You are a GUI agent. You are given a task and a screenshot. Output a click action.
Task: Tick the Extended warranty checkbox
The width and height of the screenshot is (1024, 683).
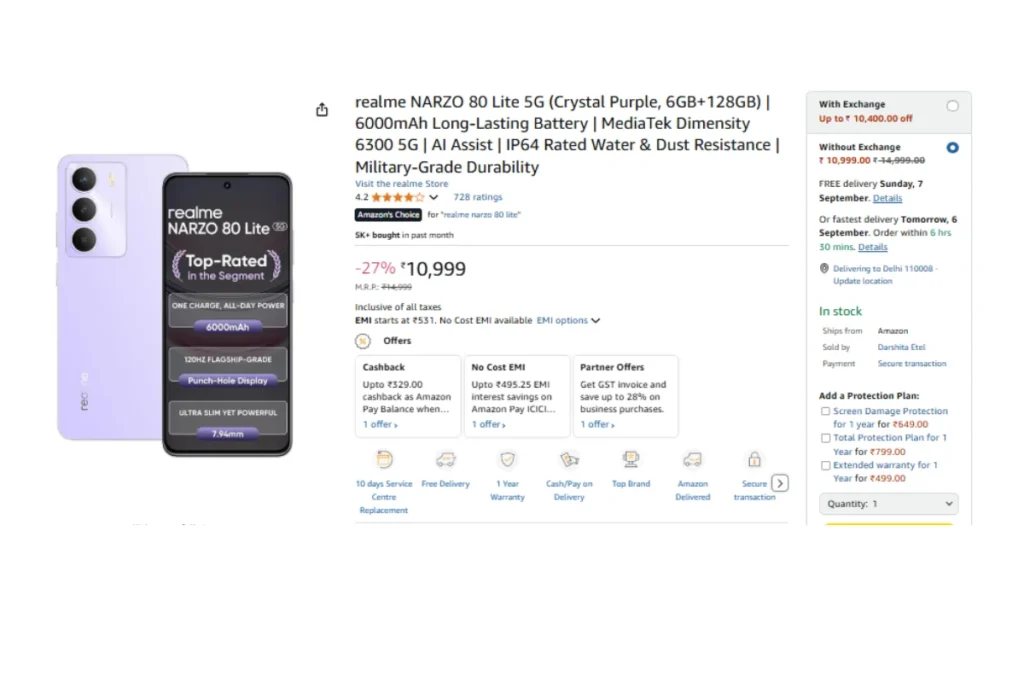click(825, 465)
